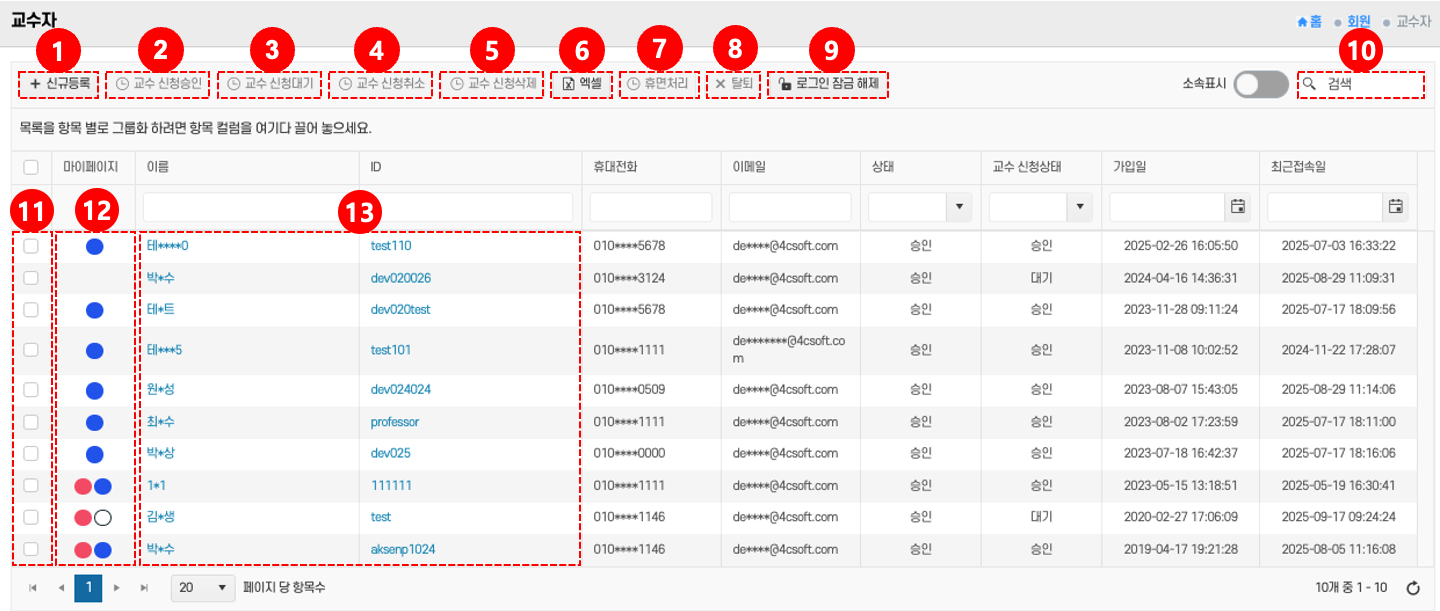Click the 검색 search input field
Image resolution: width=1440 pixels, height=611 pixels.
pyautogui.click(x=1370, y=85)
